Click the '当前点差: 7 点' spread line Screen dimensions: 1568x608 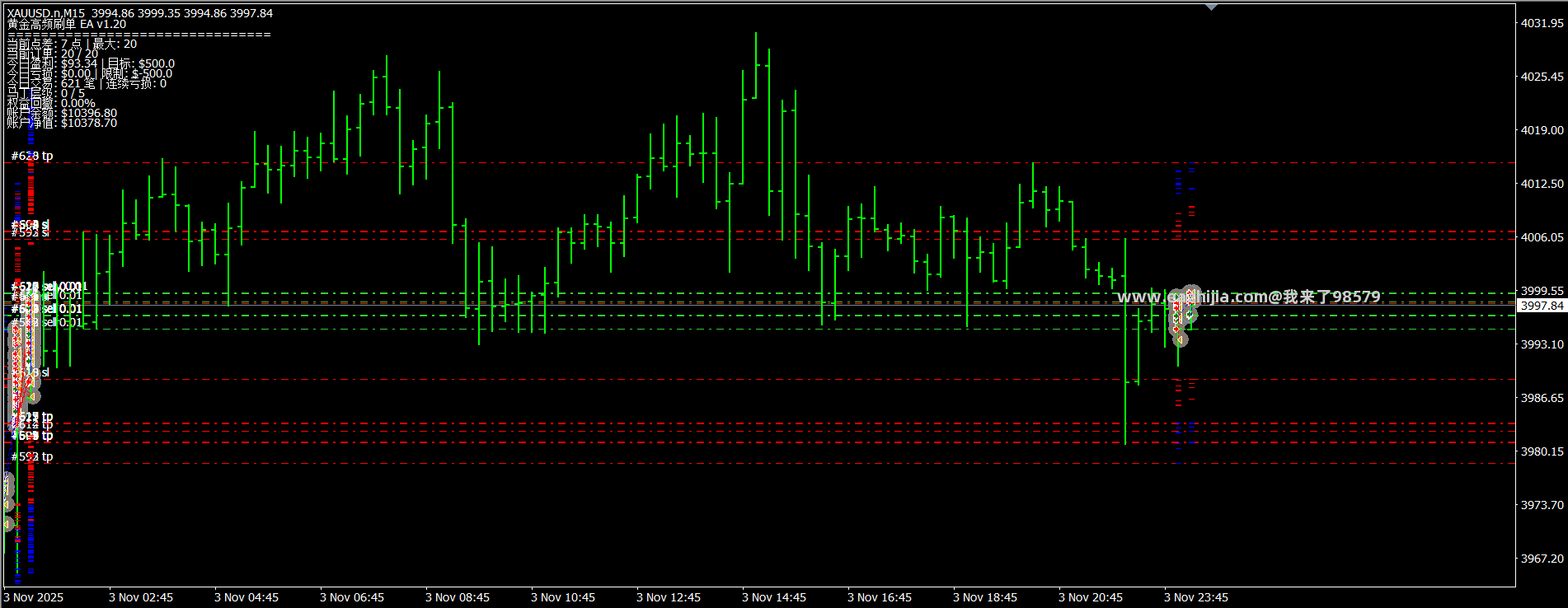coord(44,44)
